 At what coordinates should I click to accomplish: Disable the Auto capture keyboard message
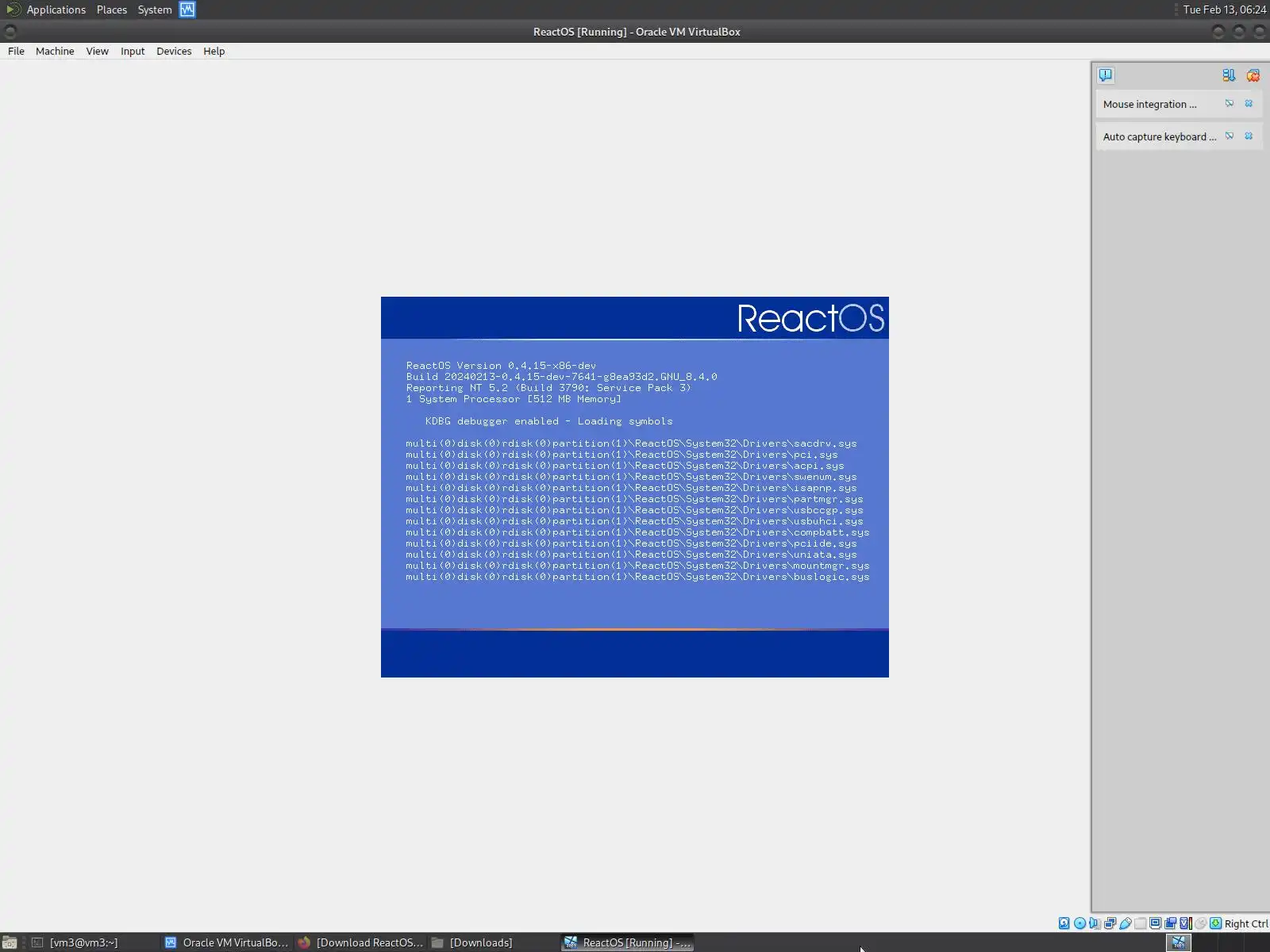point(1230,136)
